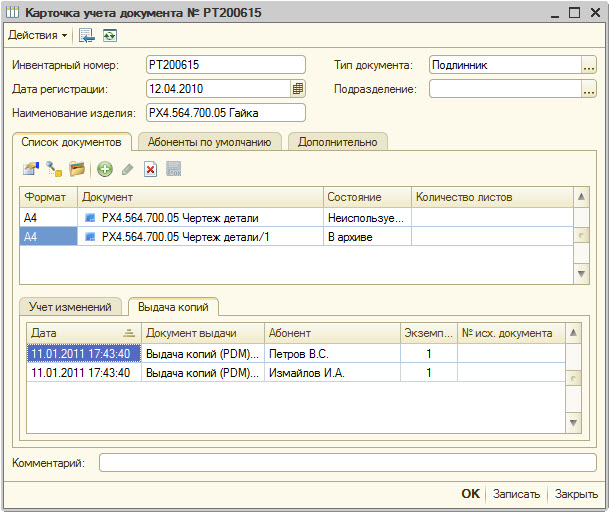This screenshot has height=512, width=609.
Task: Click the document icon of Чертеж детали/1 row
Action: point(90,237)
